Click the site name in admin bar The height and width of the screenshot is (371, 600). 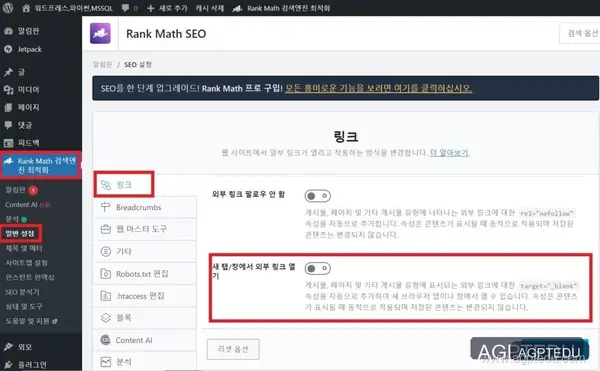(73, 8)
